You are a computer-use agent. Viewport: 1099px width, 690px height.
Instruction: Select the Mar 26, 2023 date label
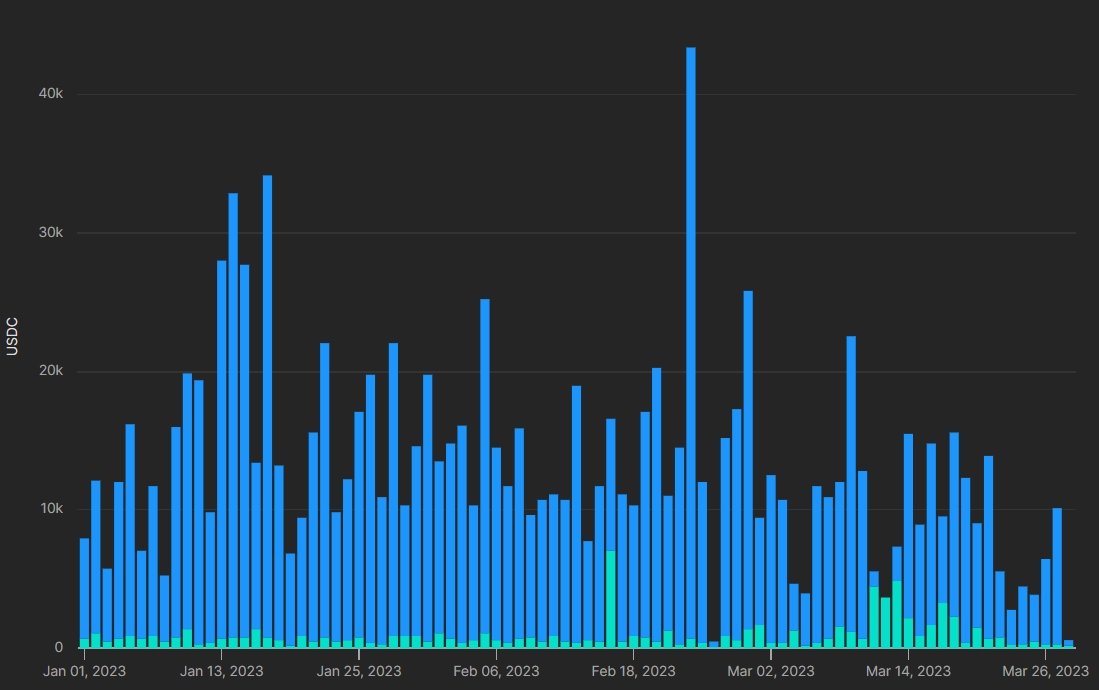pos(1045,670)
